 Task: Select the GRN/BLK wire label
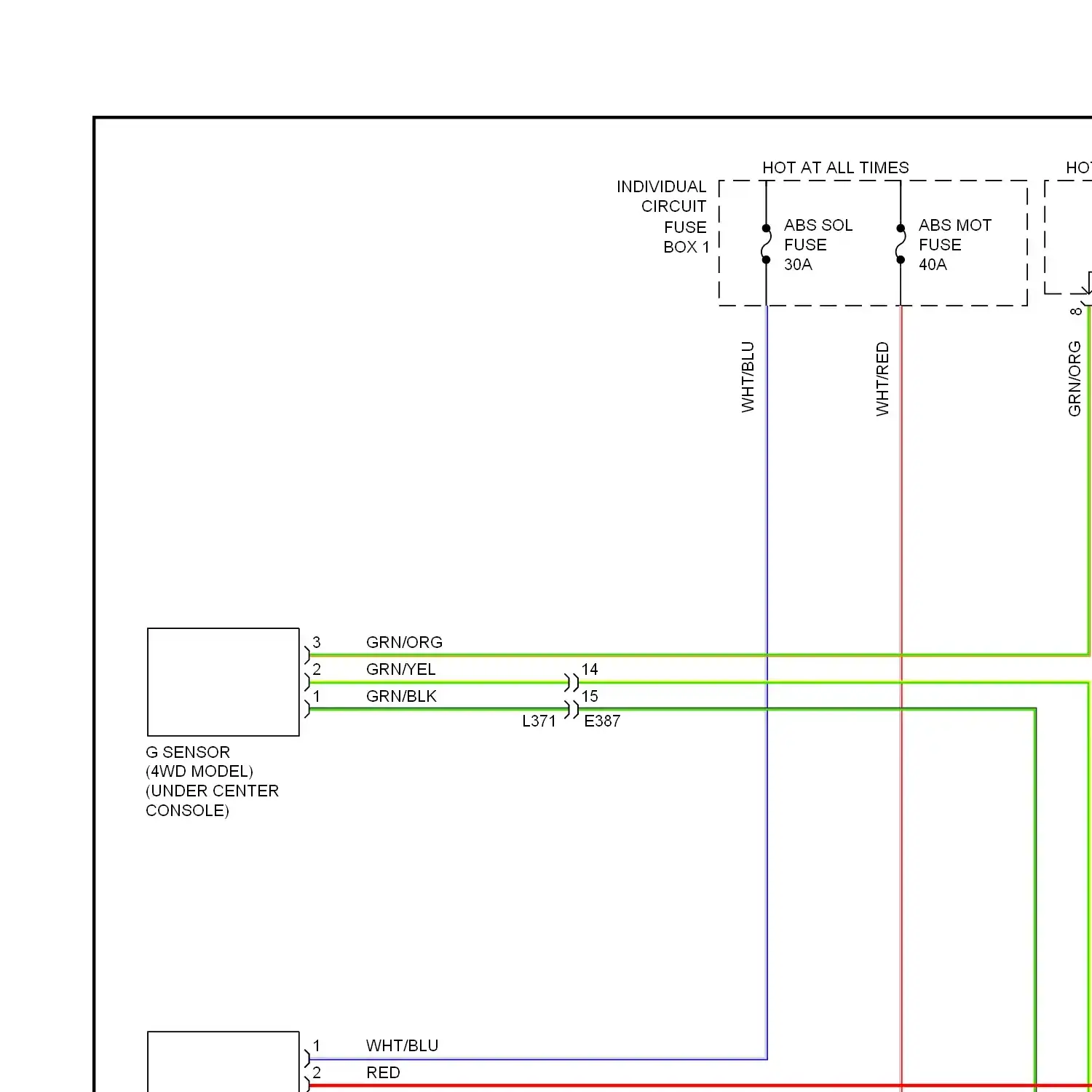[x=401, y=696]
